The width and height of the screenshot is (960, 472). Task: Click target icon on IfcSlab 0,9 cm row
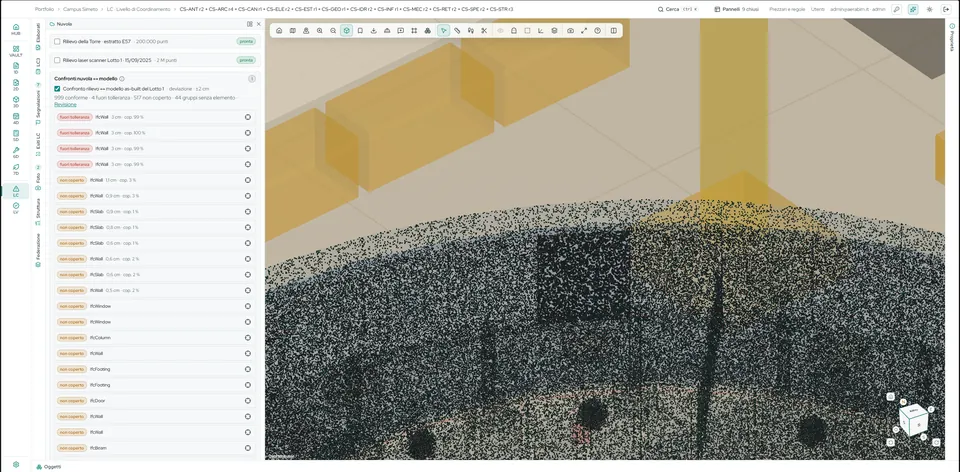click(x=248, y=212)
